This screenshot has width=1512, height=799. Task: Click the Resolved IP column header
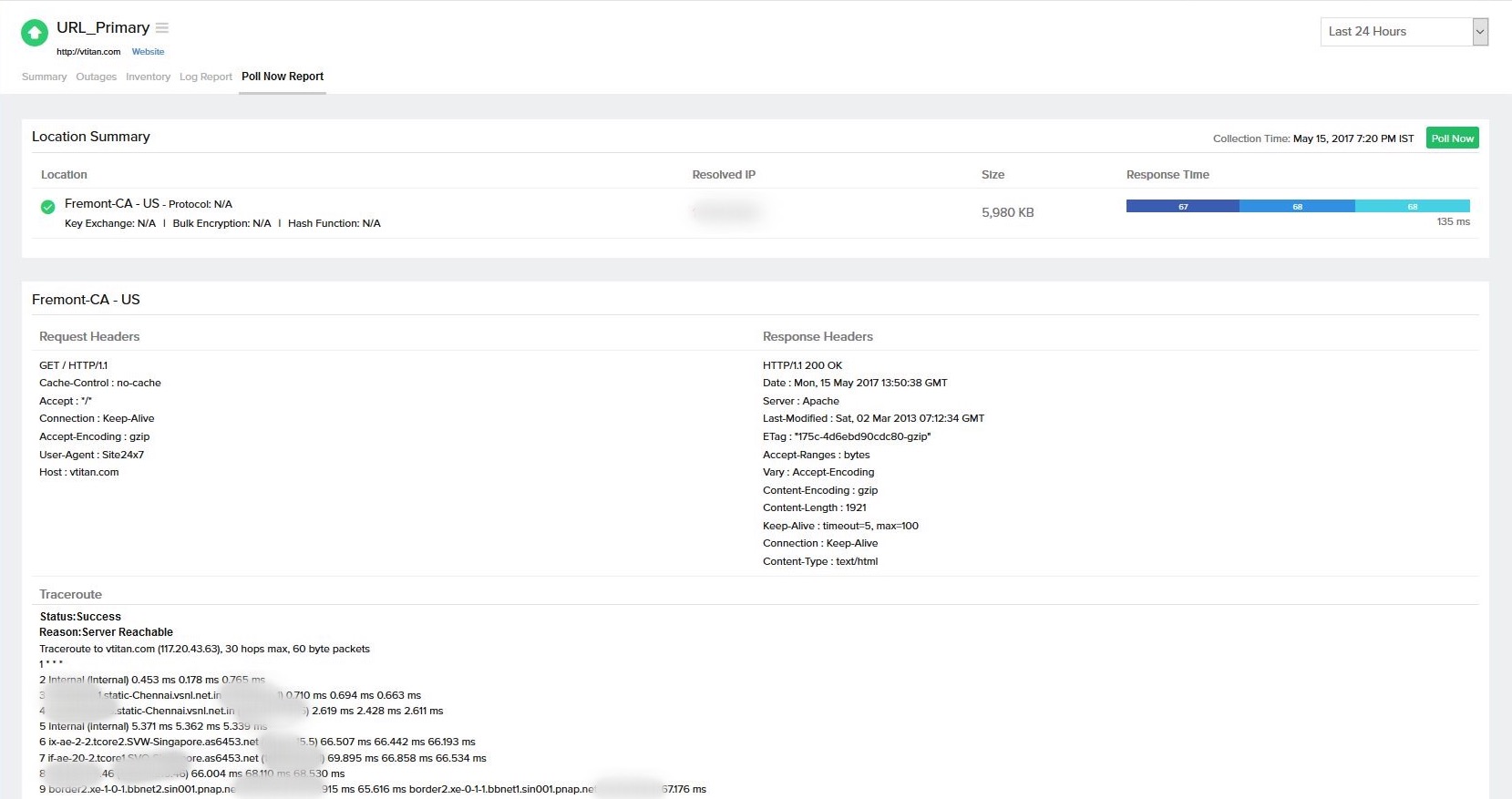tap(723, 175)
